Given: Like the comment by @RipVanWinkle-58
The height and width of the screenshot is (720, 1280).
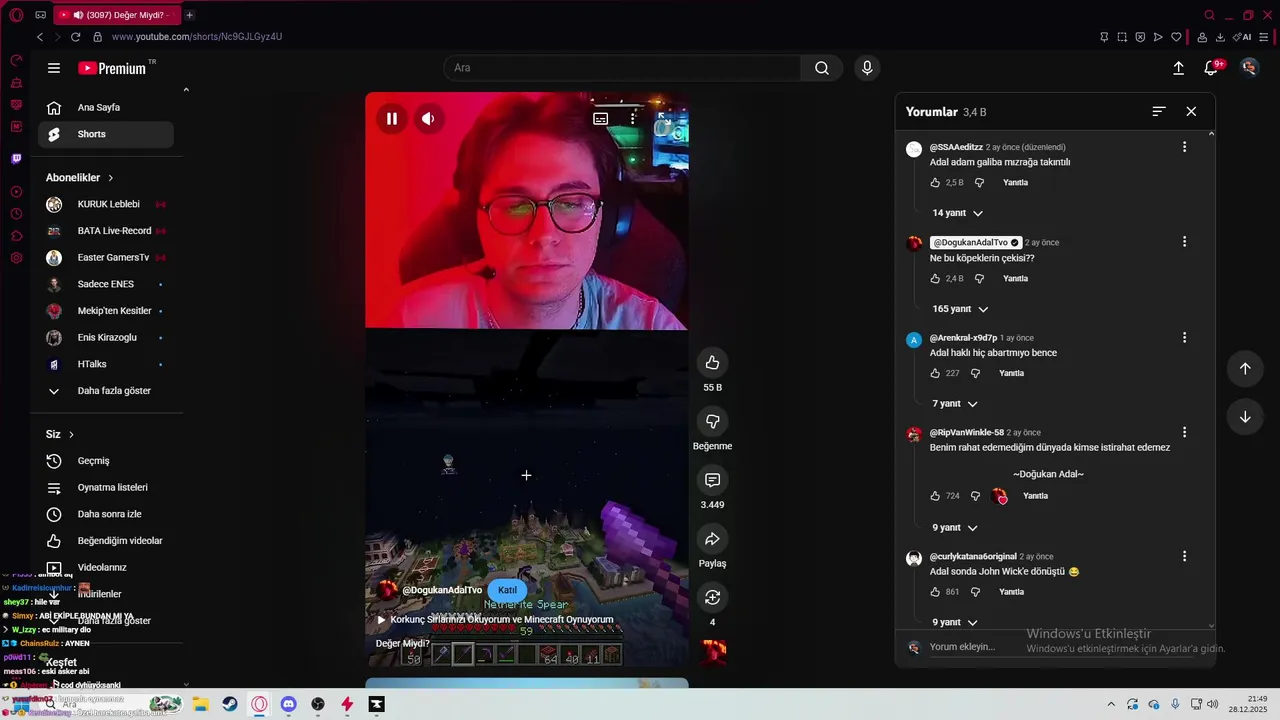Looking at the screenshot, I should pos(935,496).
